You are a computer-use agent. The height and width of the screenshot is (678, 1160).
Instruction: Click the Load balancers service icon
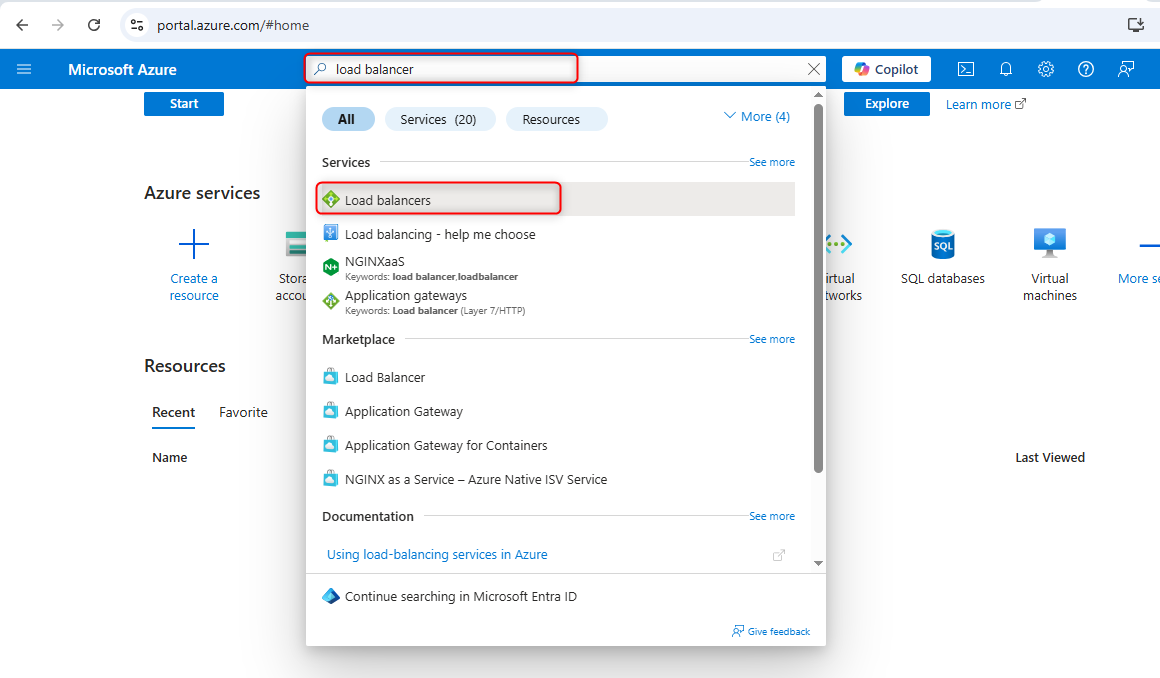pyautogui.click(x=331, y=199)
